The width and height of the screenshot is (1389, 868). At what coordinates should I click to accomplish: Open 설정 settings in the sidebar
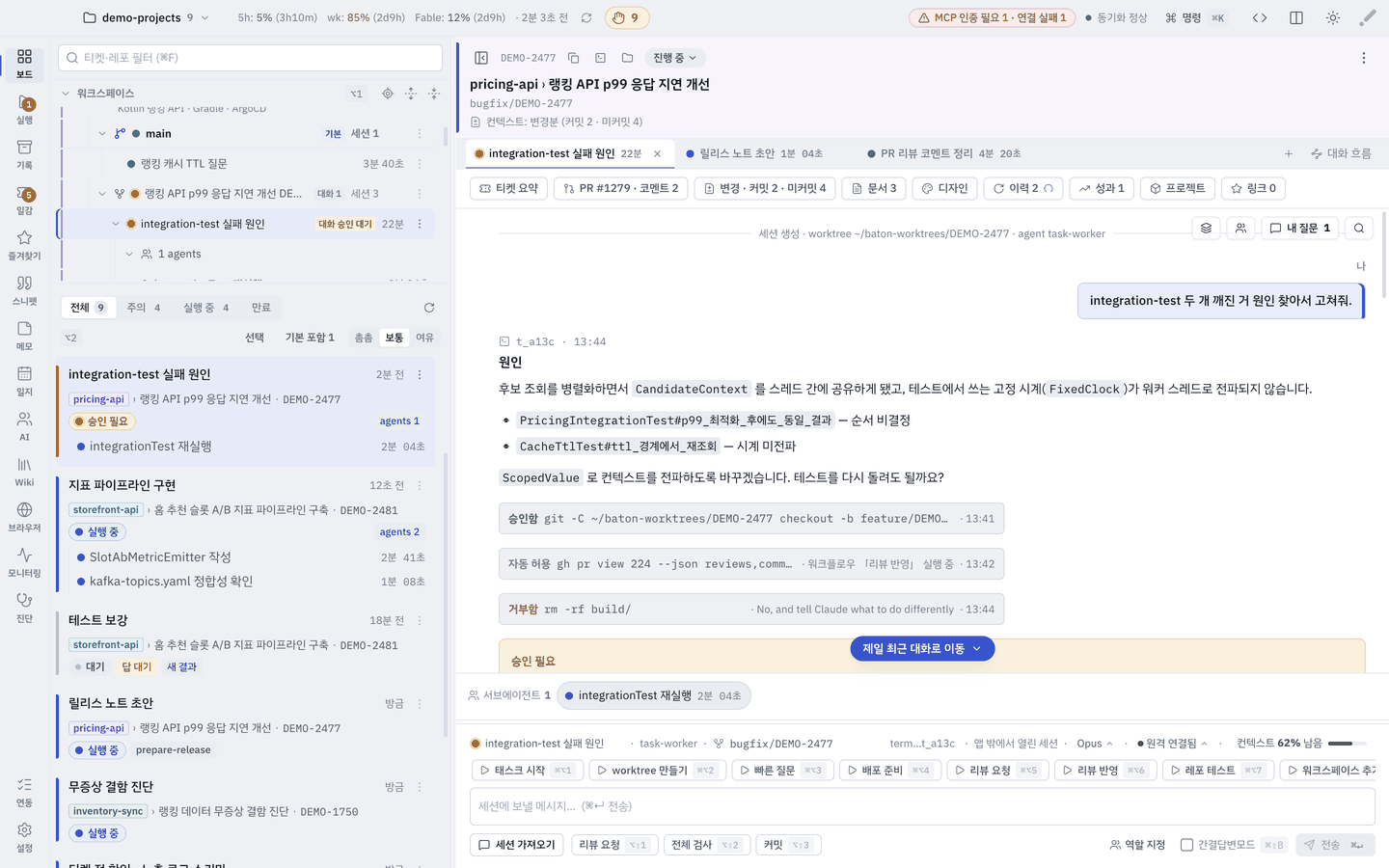[24, 837]
